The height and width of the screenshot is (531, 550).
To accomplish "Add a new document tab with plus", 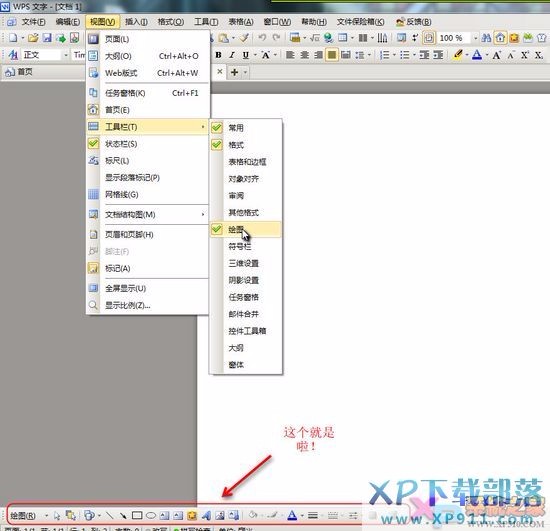I will 234,72.
